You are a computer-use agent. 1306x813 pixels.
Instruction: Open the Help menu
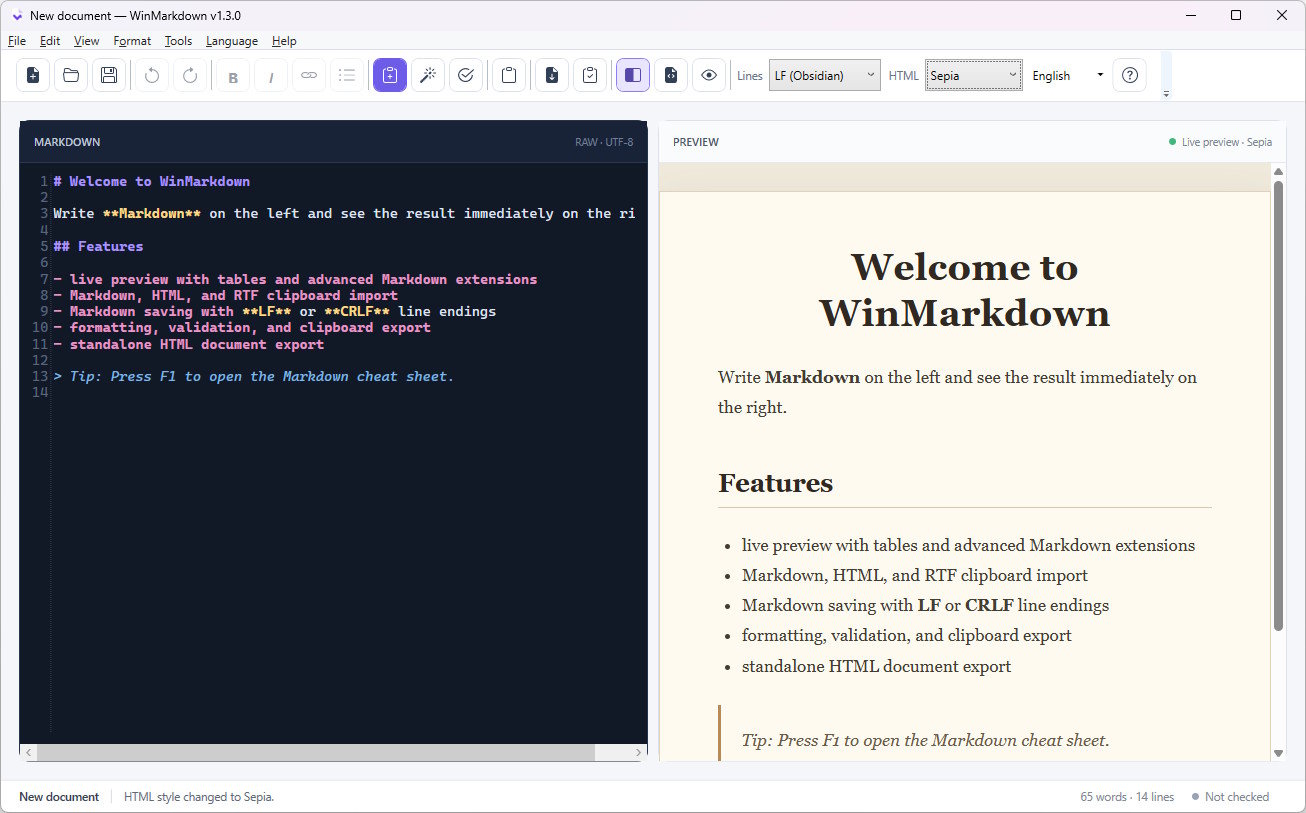(x=285, y=41)
